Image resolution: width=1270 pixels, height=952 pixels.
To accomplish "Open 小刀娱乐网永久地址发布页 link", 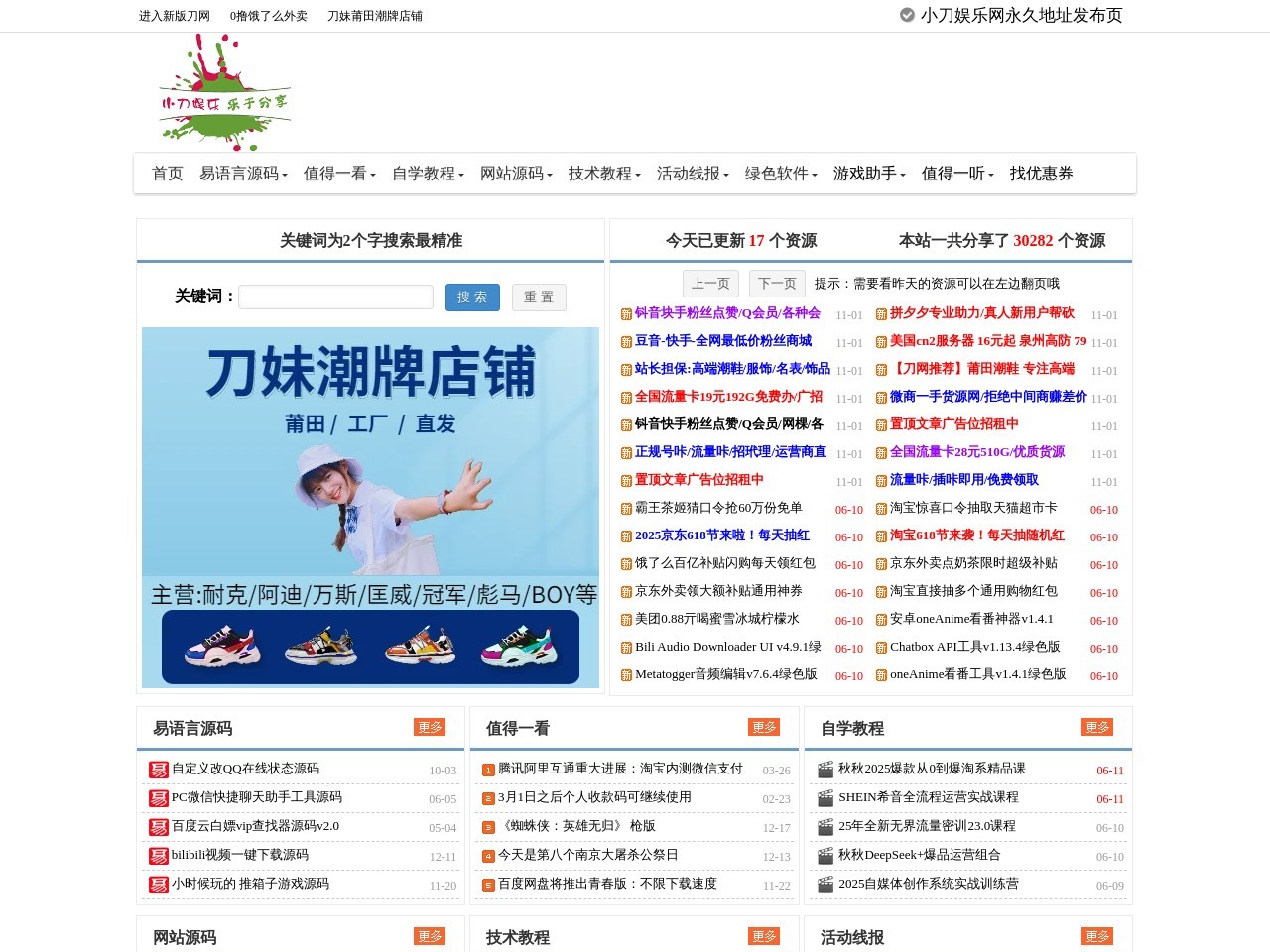I will 1021,15.
